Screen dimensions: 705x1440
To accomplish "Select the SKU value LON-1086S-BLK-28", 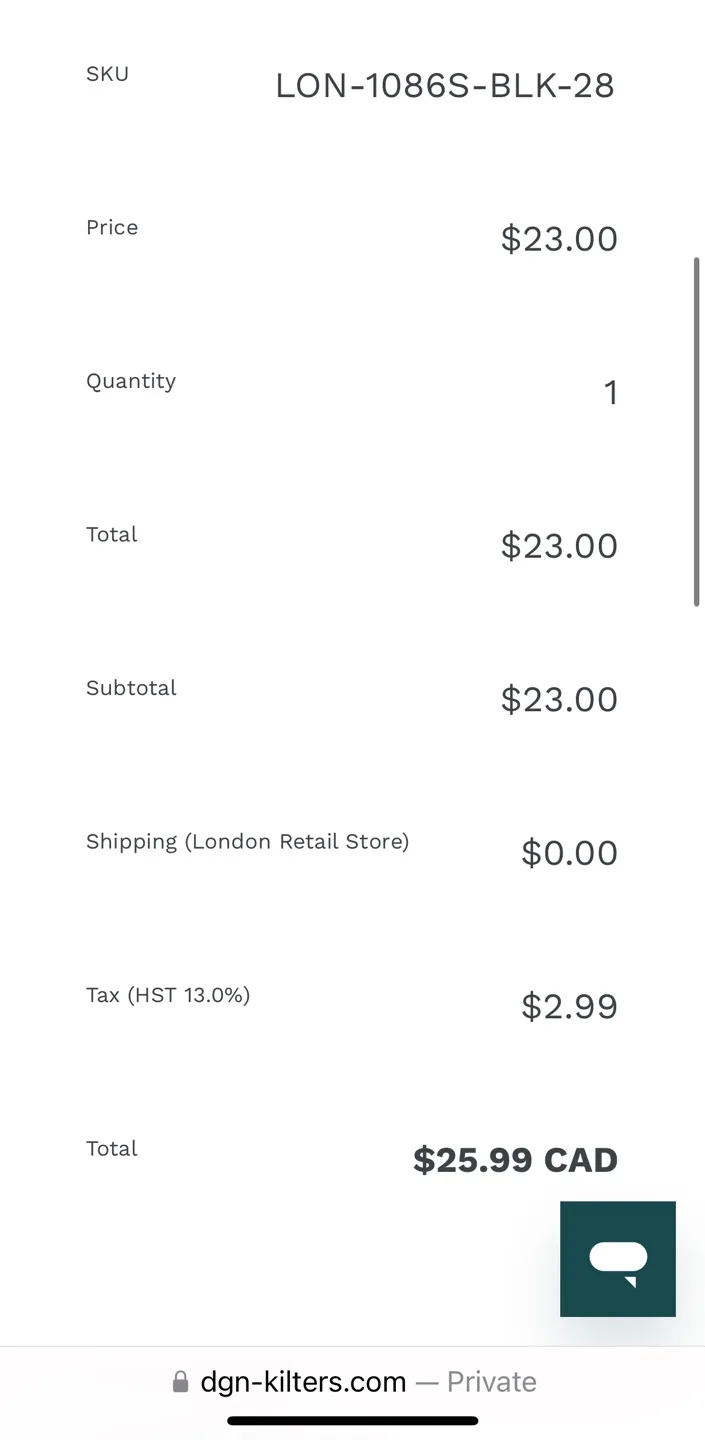I will coord(445,86).
